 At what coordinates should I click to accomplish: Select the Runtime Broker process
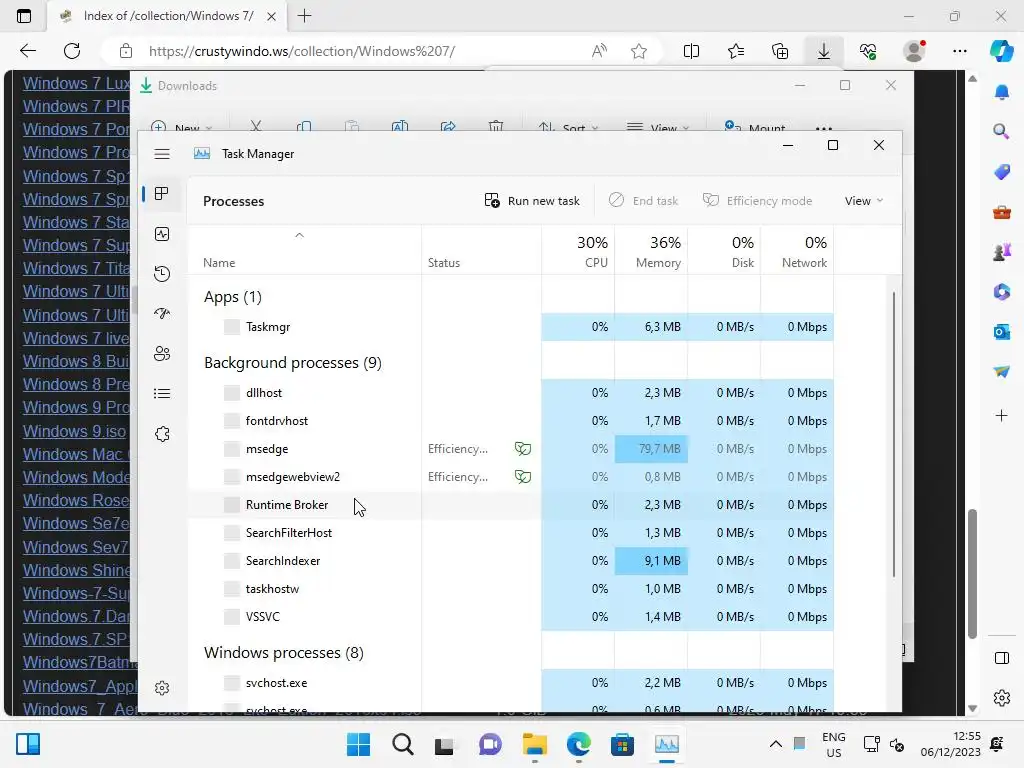[511, 505]
